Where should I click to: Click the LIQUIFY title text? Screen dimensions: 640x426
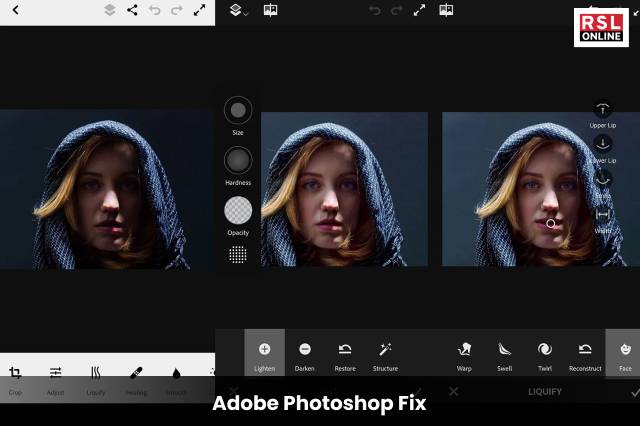[x=544, y=392]
